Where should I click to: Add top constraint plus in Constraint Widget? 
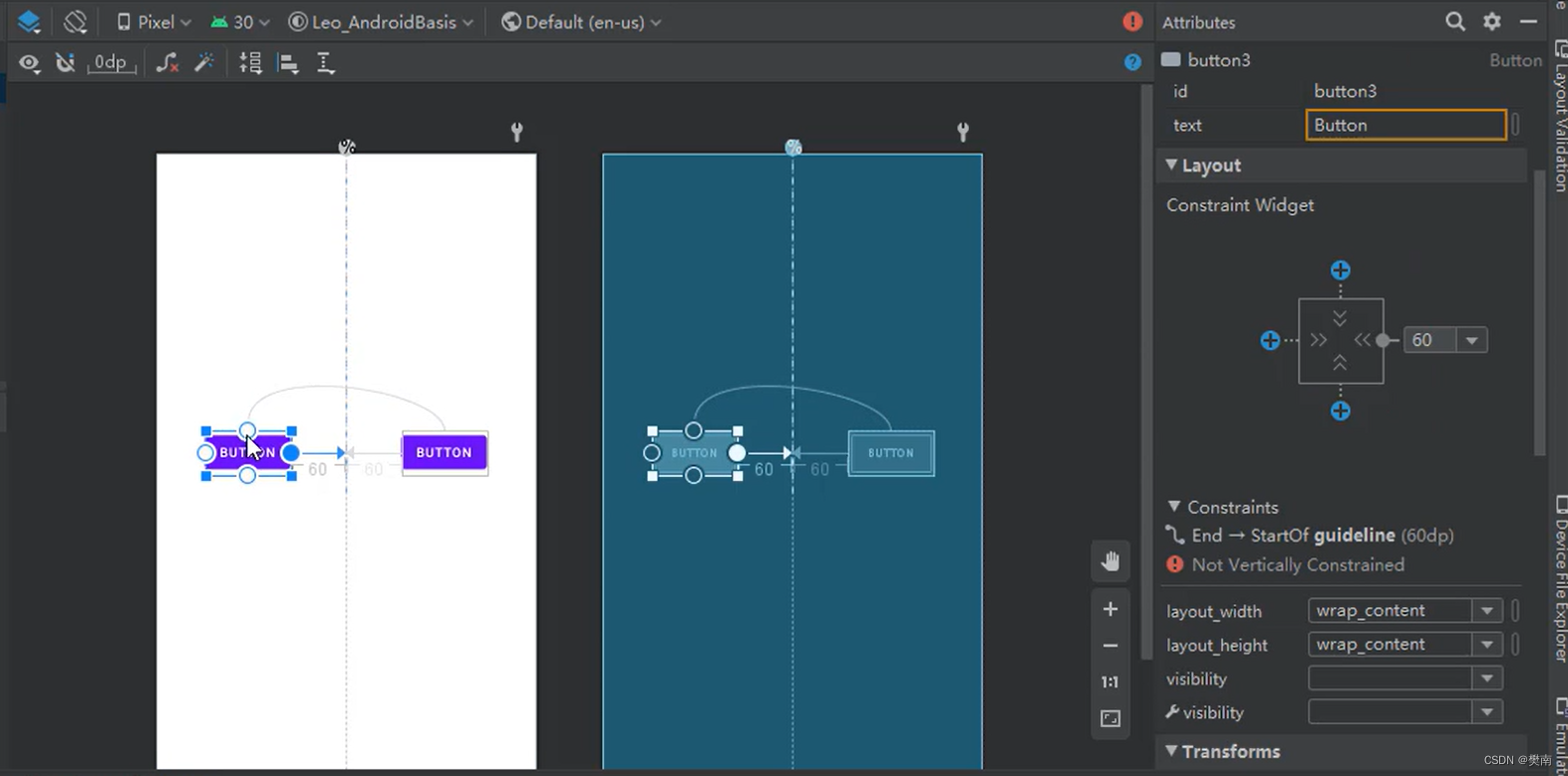(1341, 270)
